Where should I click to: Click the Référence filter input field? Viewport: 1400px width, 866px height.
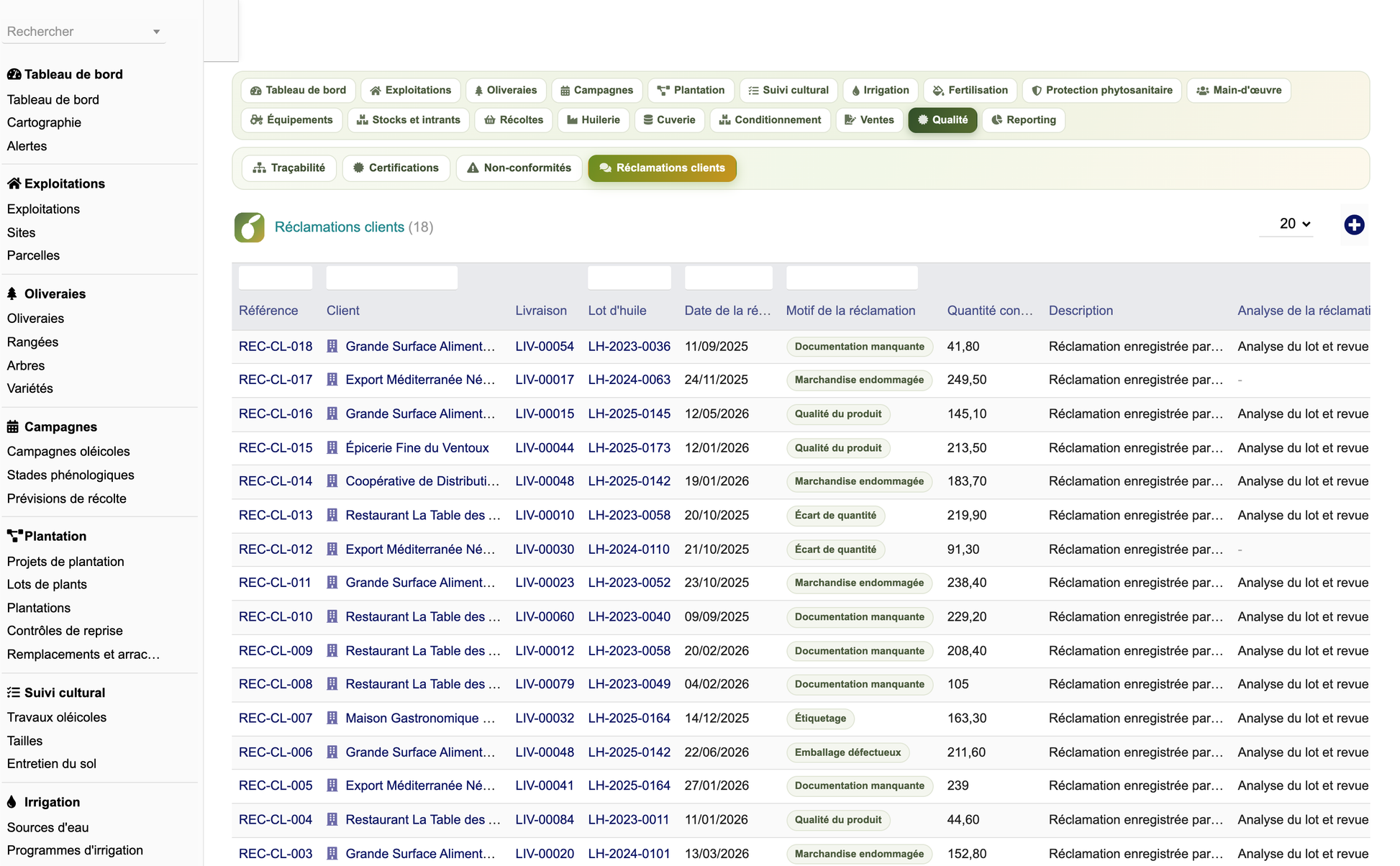tap(276, 278)
